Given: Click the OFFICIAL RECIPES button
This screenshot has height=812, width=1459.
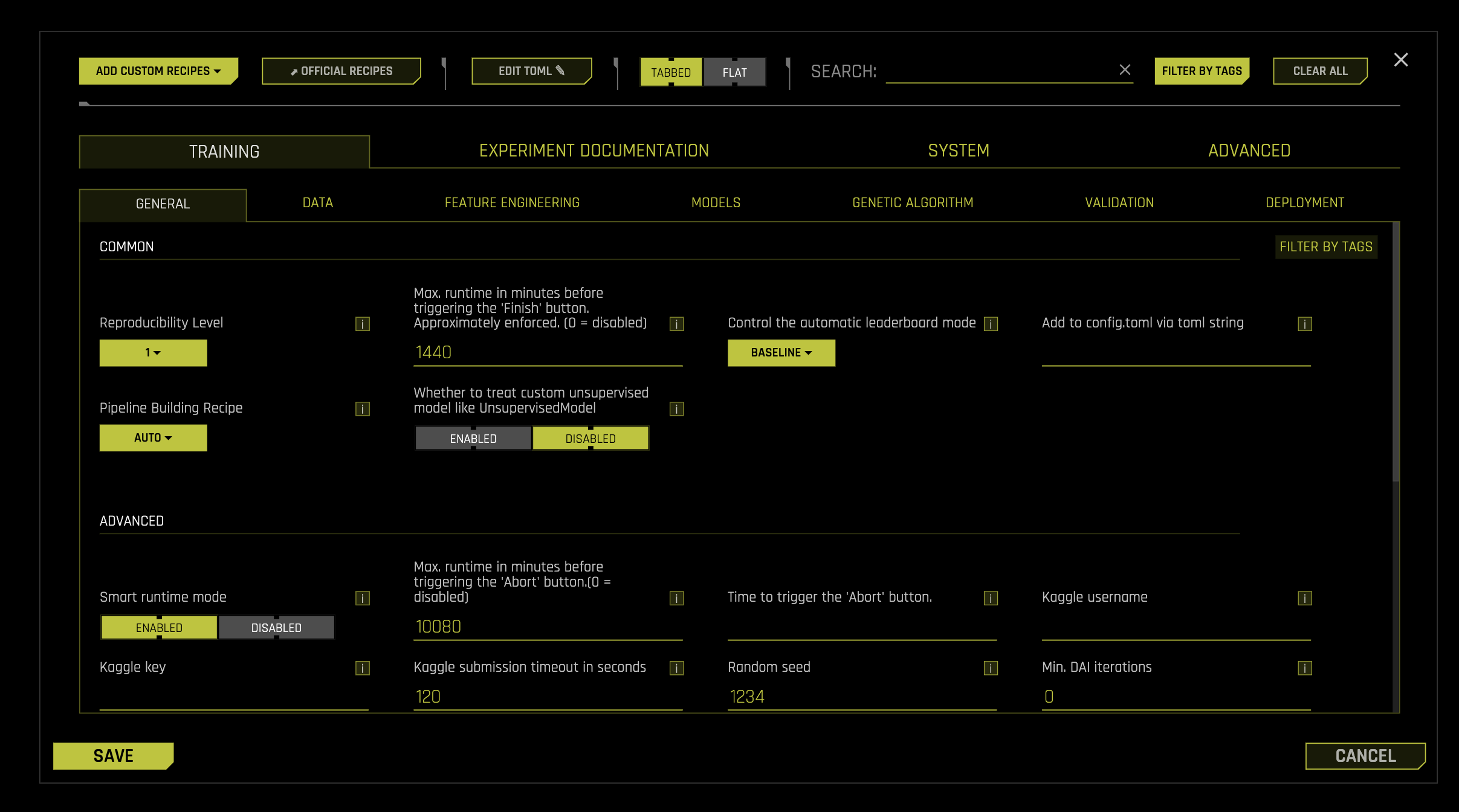Looking at the screenshot, I should (x=343, y=70).
